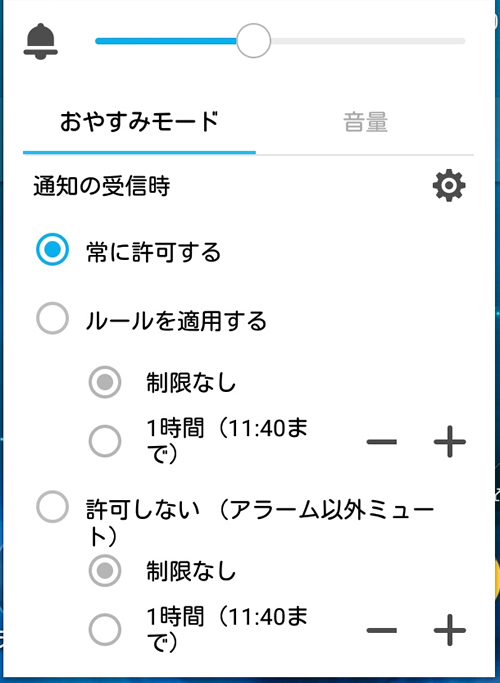Choose 1時間 (11:40まで) under ルールを適用する
This screenshot has width=500, height=683.
[105, 441]
